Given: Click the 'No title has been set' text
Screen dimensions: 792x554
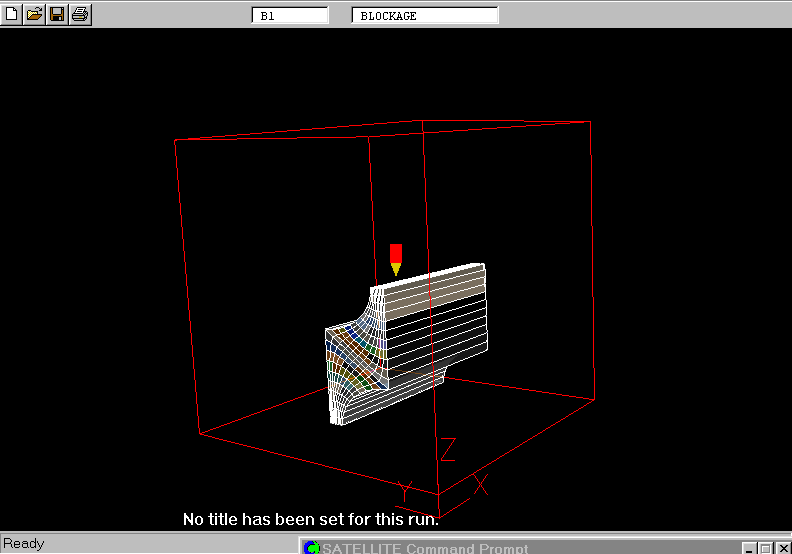Looking at the screenshot, I should (x=310, y=519).
